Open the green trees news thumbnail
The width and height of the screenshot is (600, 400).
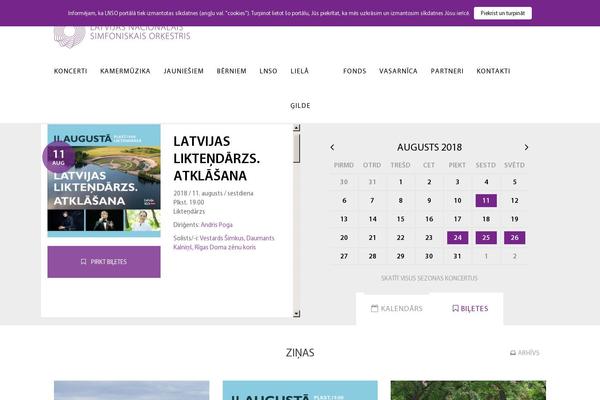tap(468, 390)
